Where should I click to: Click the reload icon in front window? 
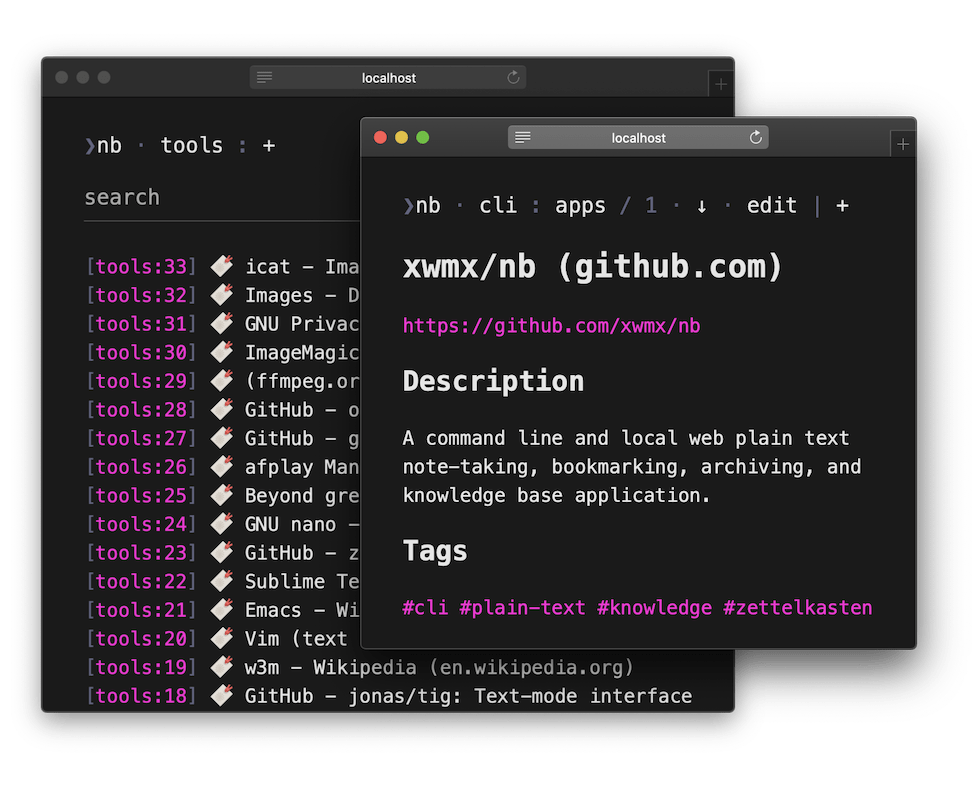click(756, 138)
